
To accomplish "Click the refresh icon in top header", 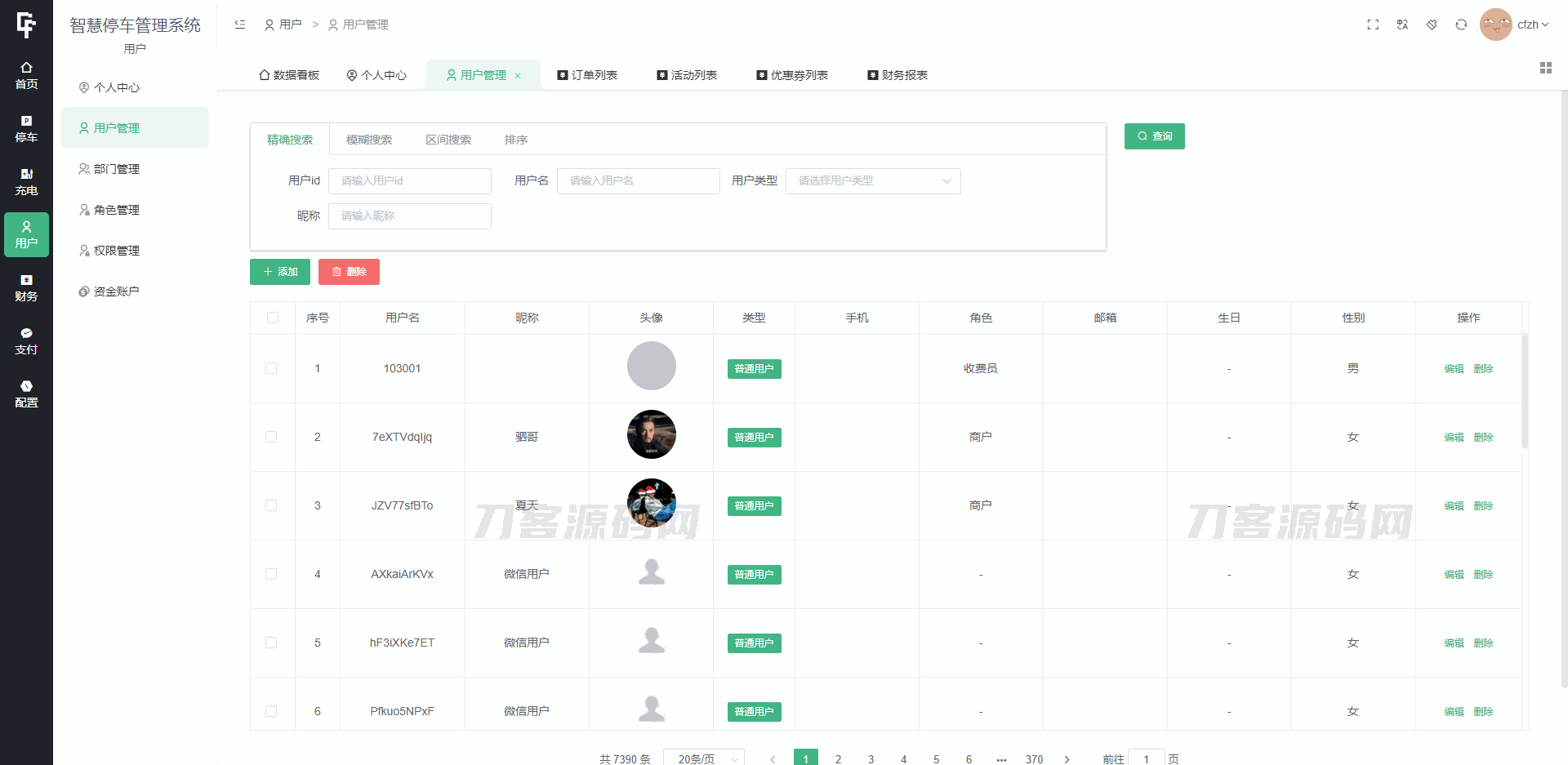I will click(1461, 24).
